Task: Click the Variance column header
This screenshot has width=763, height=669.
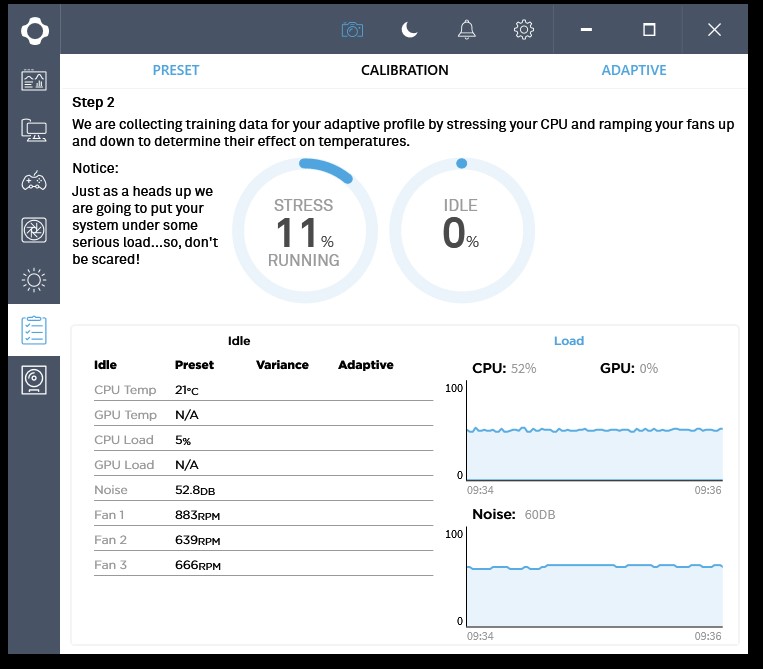Action: (282, 365)
